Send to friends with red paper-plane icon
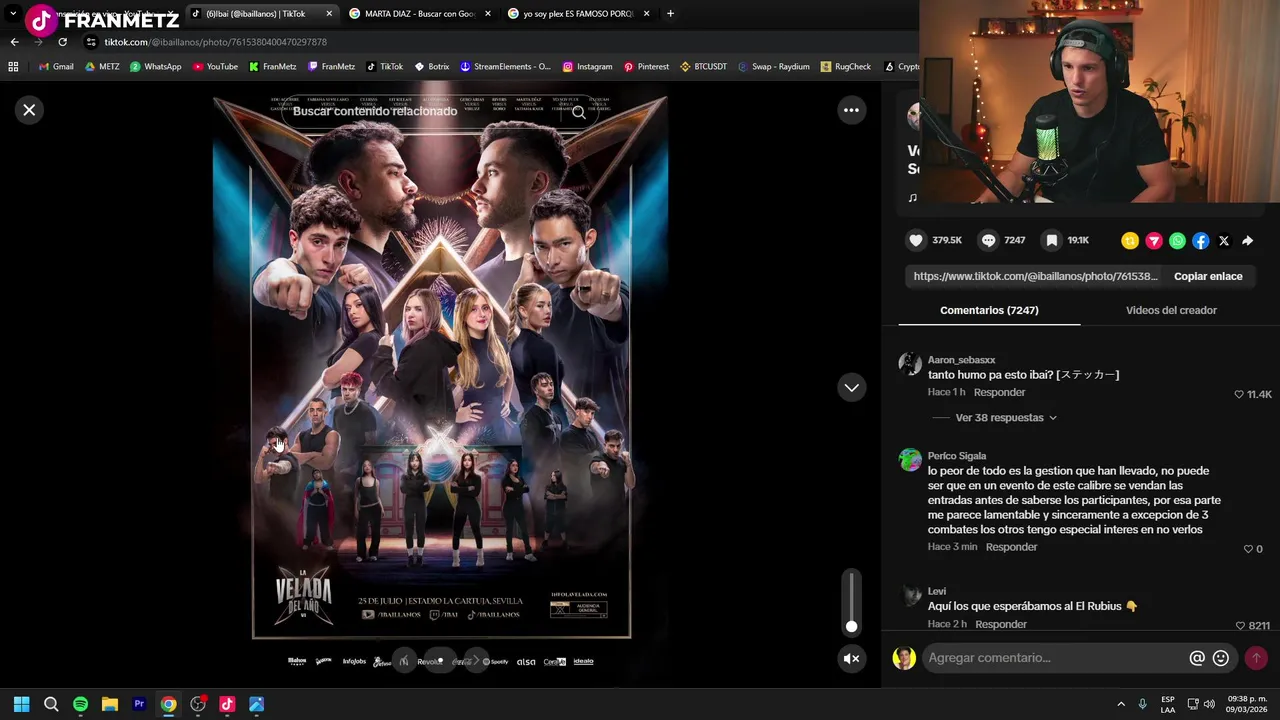The height and width of the screenshot is (720, 1280). [1154, 240]
